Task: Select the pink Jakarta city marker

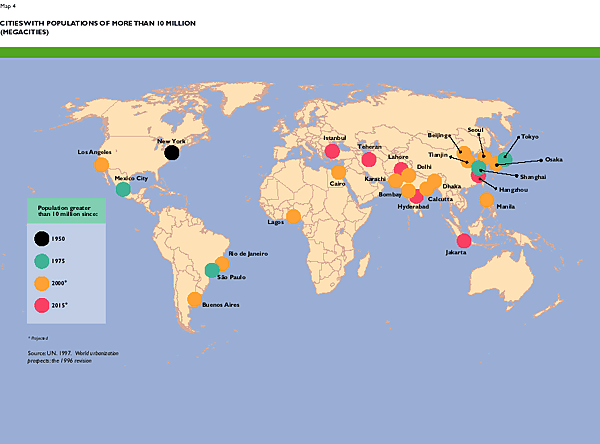Action: click(x=463, y=240)
